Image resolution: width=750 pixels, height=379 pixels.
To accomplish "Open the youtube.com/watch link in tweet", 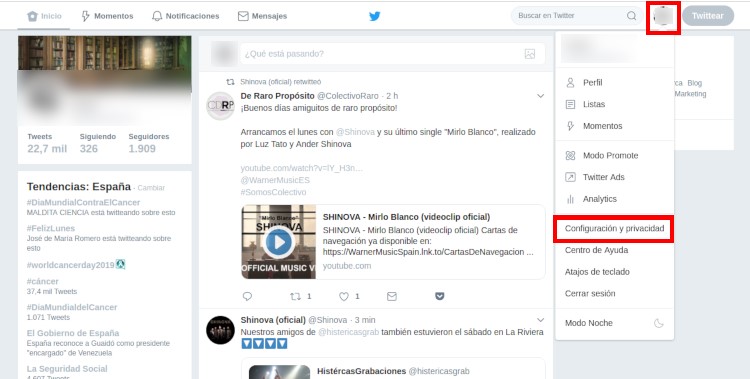I will [x=301, y=168].
